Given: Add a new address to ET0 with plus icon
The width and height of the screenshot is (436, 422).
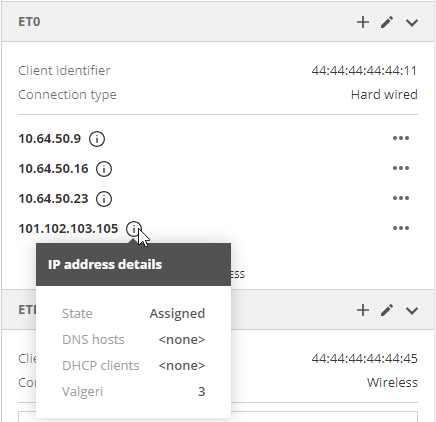Looking at the screenshot, I should pos(363,22).
